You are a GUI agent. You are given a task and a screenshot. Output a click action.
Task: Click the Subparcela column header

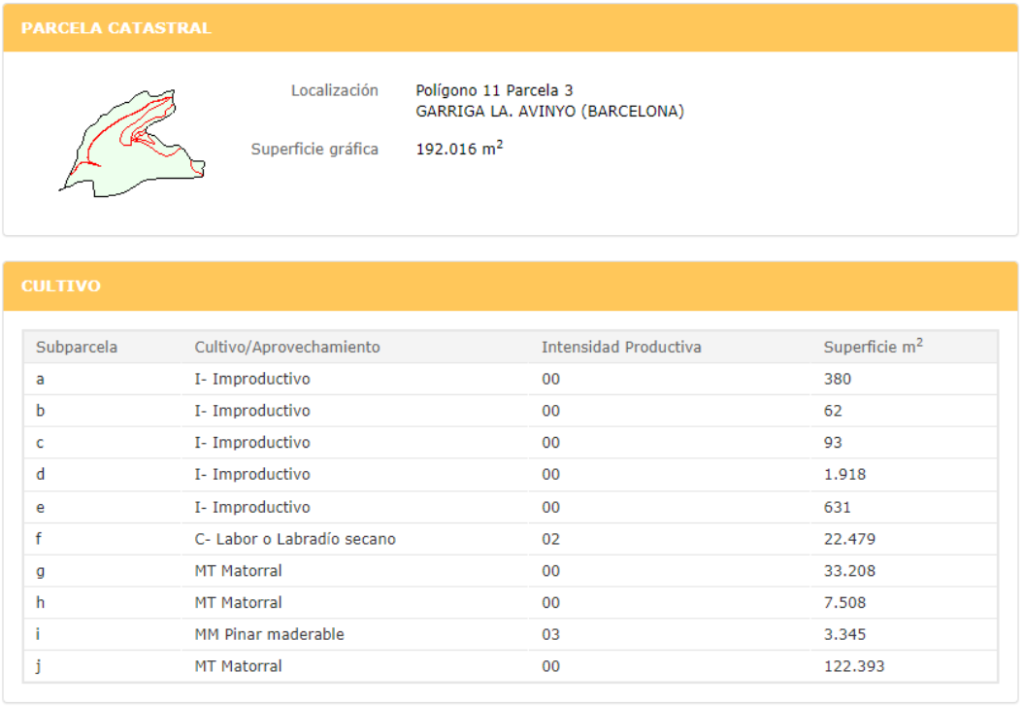click(77, 347)
